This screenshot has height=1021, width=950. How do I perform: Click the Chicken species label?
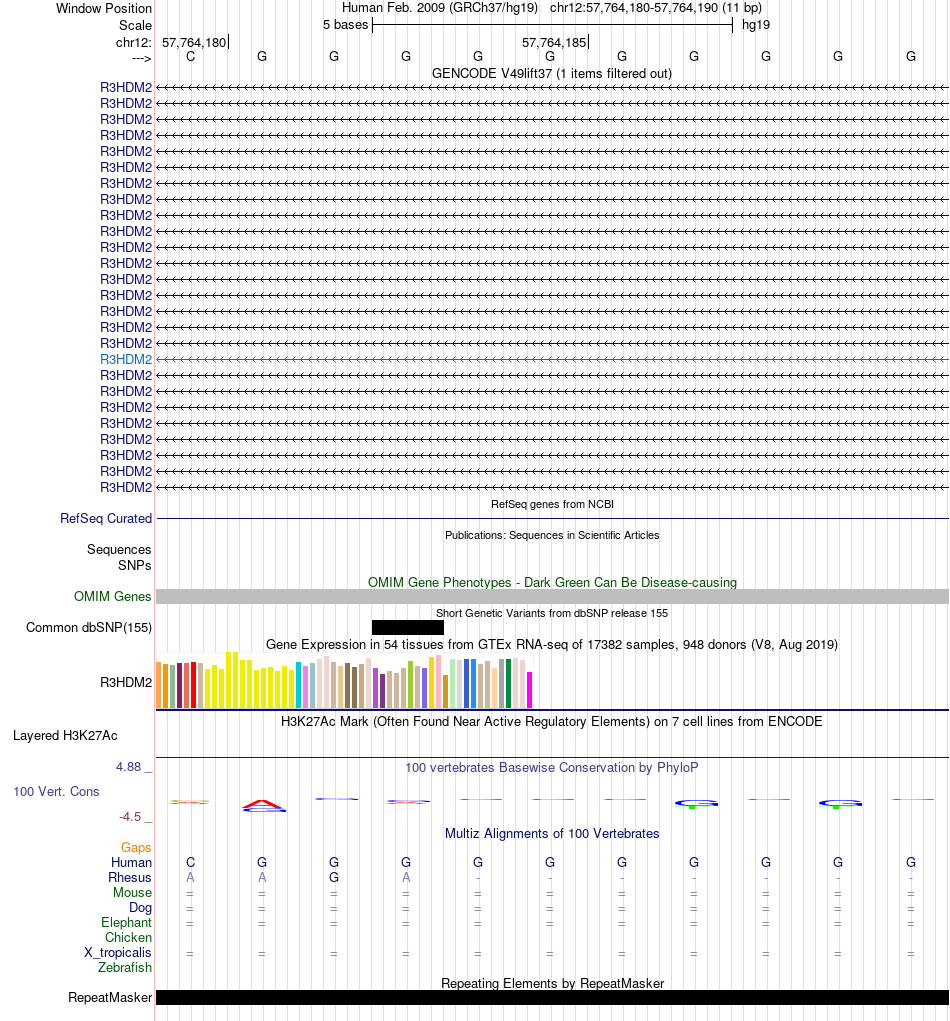click(x=128, y=938)
